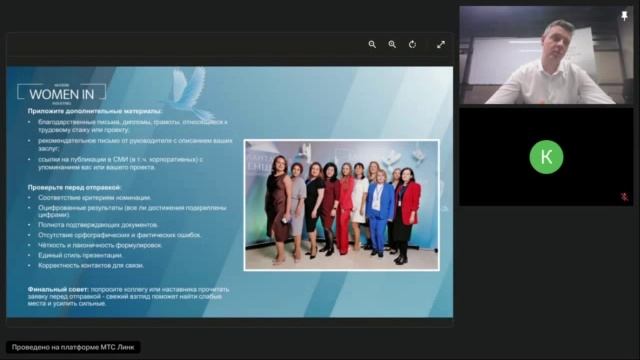640x360 pixels.
Task: Click bullet 'Корректность контактов для связи'
Action: (x=91, y=265)
